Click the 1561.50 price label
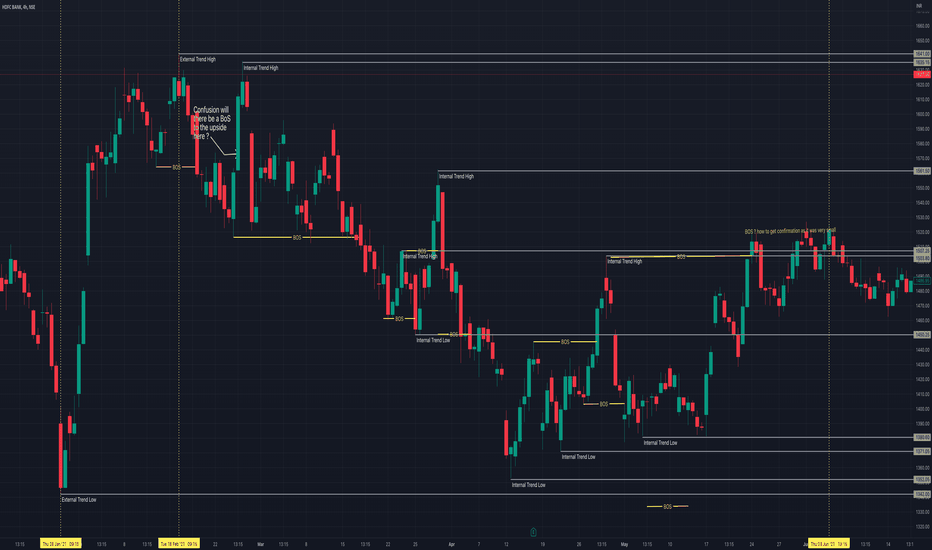Screen dimensions: 932x550 922,171
